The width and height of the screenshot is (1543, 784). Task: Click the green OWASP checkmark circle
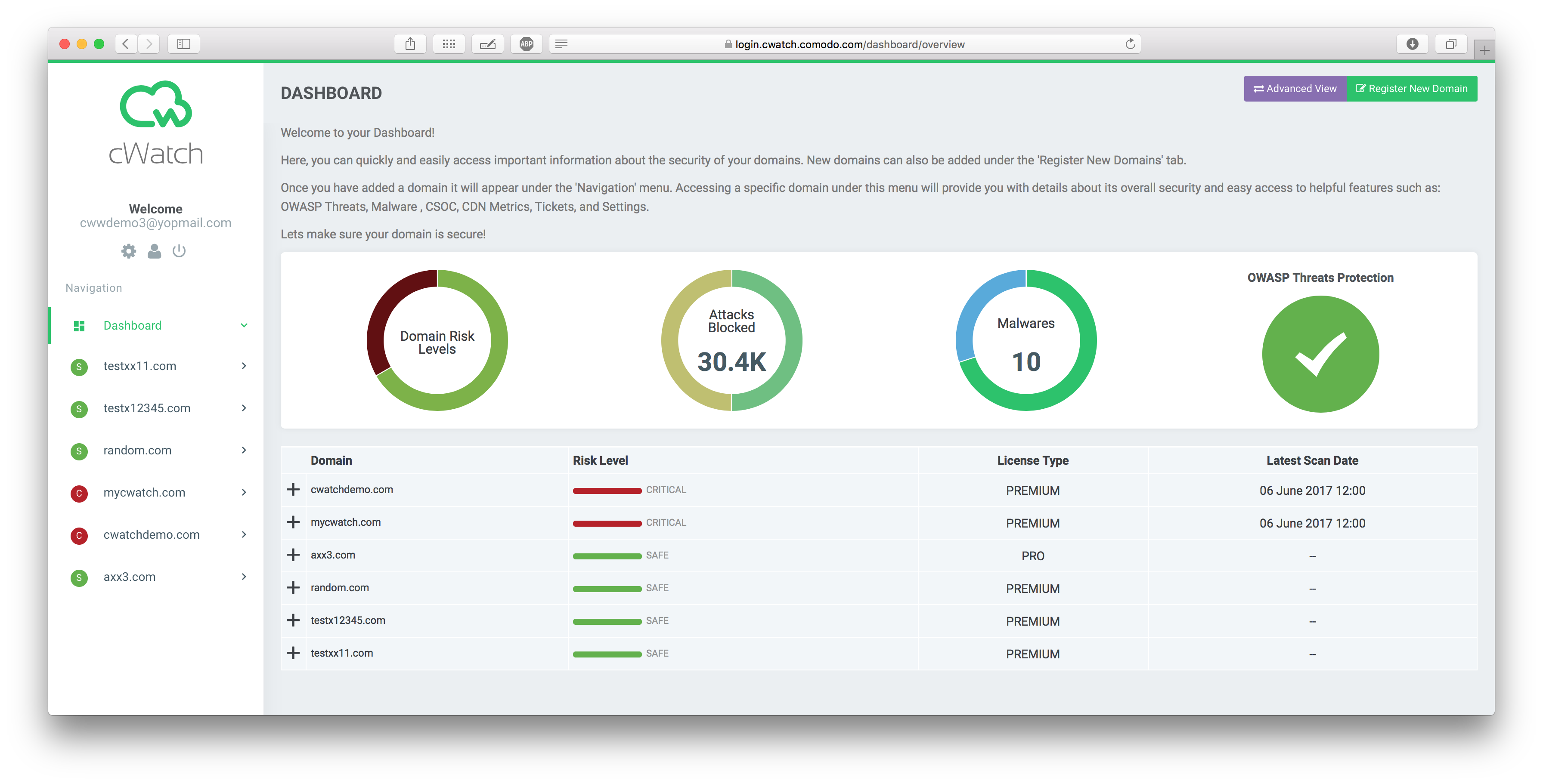coord(1320,354)
